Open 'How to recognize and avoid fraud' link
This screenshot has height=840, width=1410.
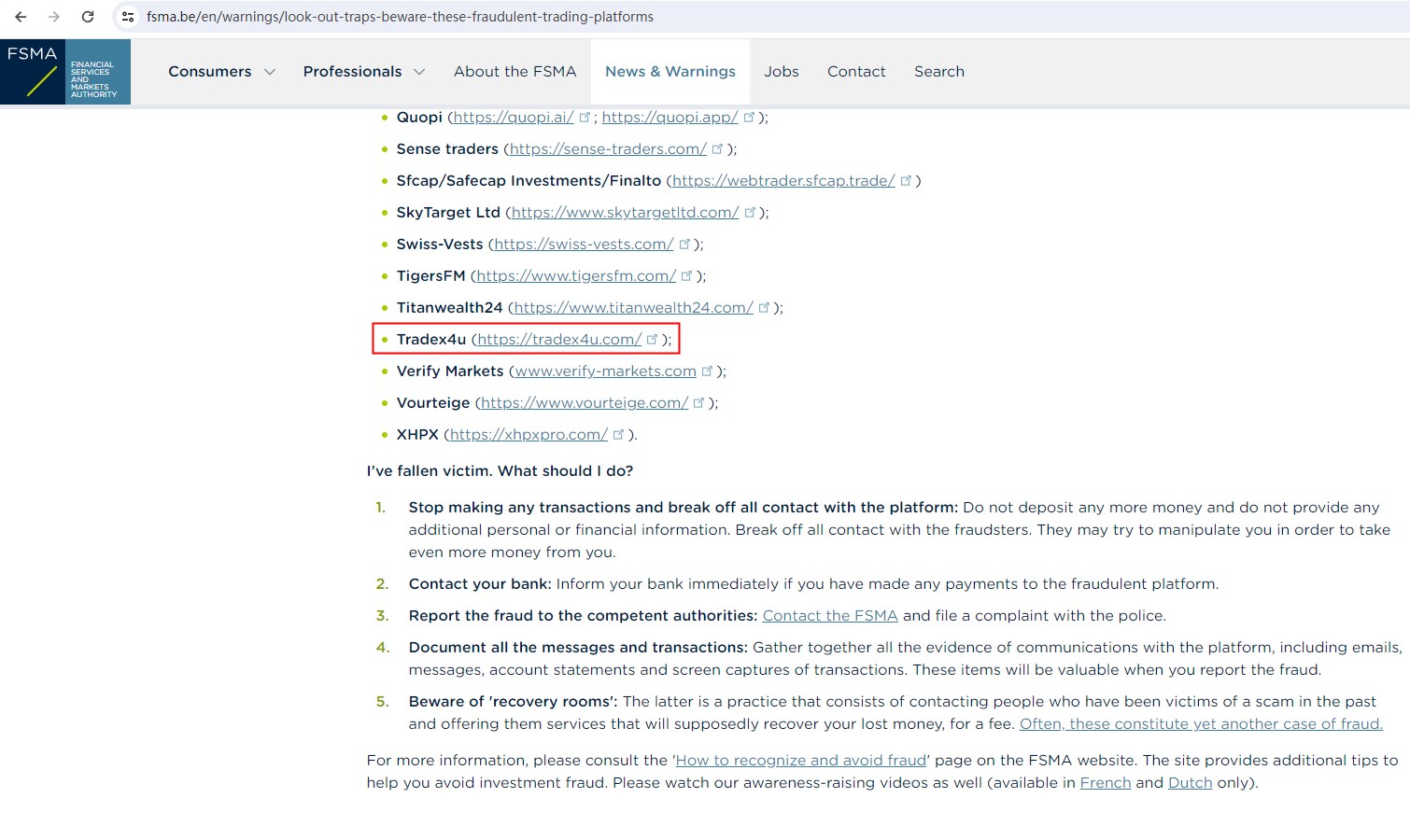[800, 761]
